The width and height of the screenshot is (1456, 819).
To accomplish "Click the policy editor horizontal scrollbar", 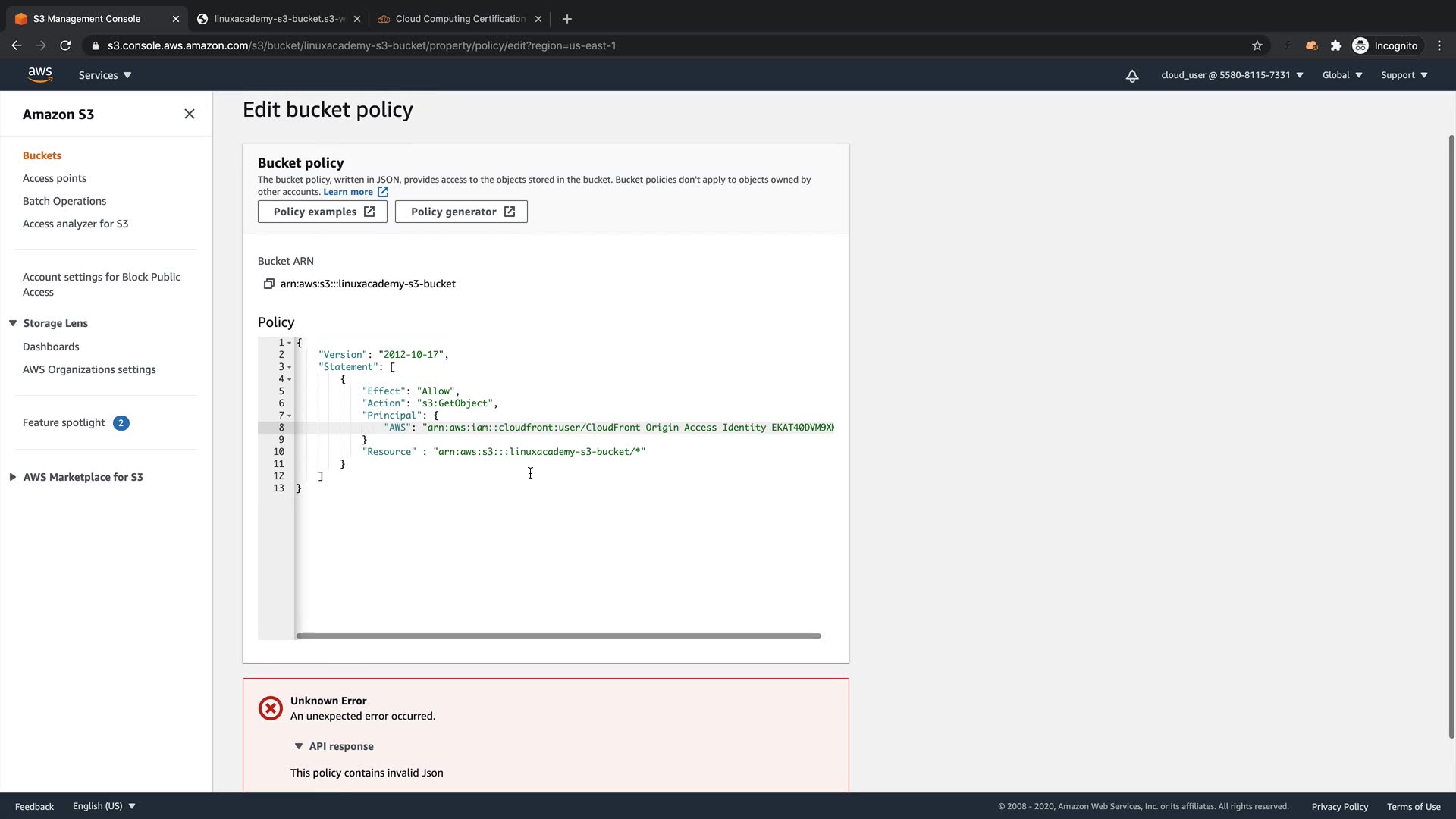I will click(558, 635).
